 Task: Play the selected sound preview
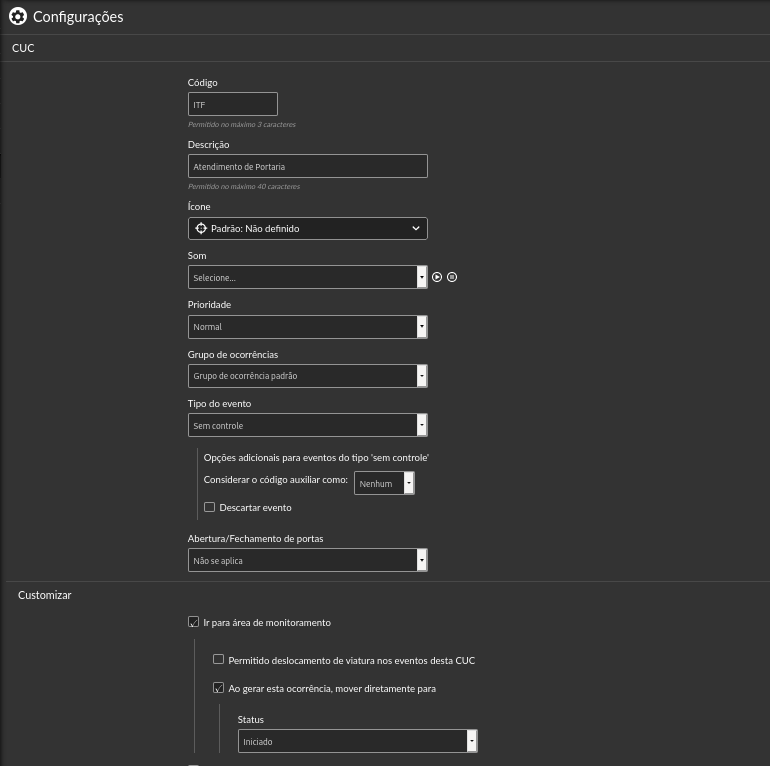[x=437, y=277]
